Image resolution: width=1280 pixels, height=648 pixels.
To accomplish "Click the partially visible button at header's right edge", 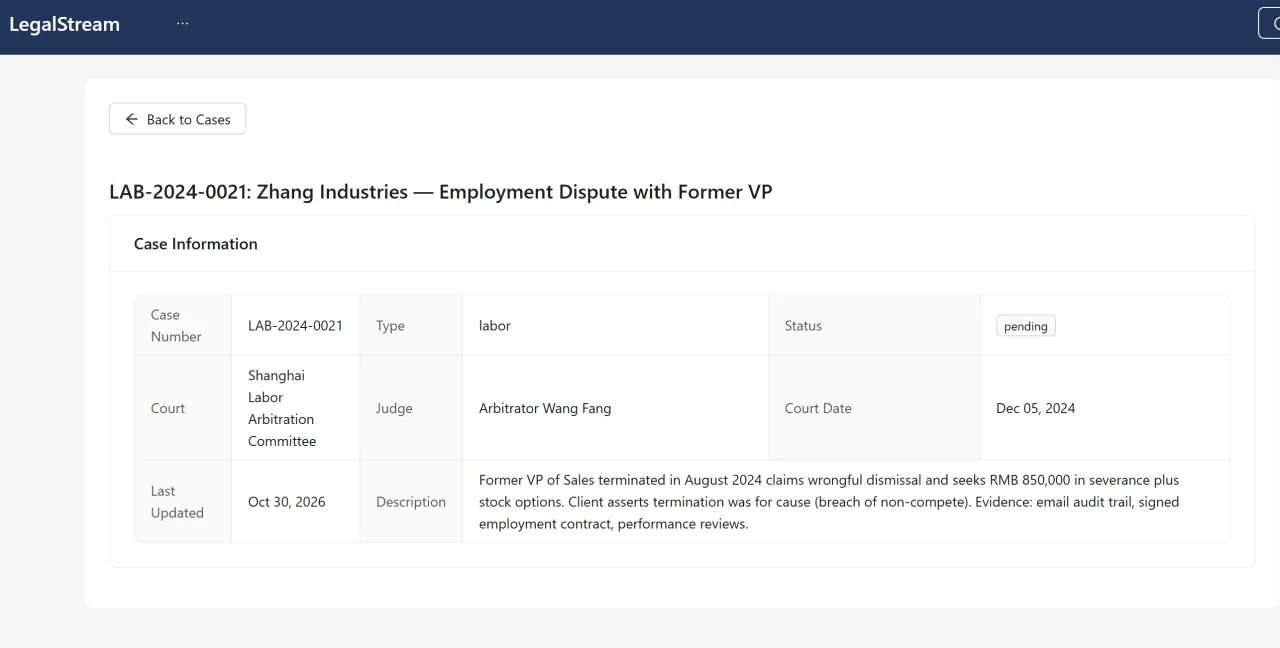I will (1269, 24).
